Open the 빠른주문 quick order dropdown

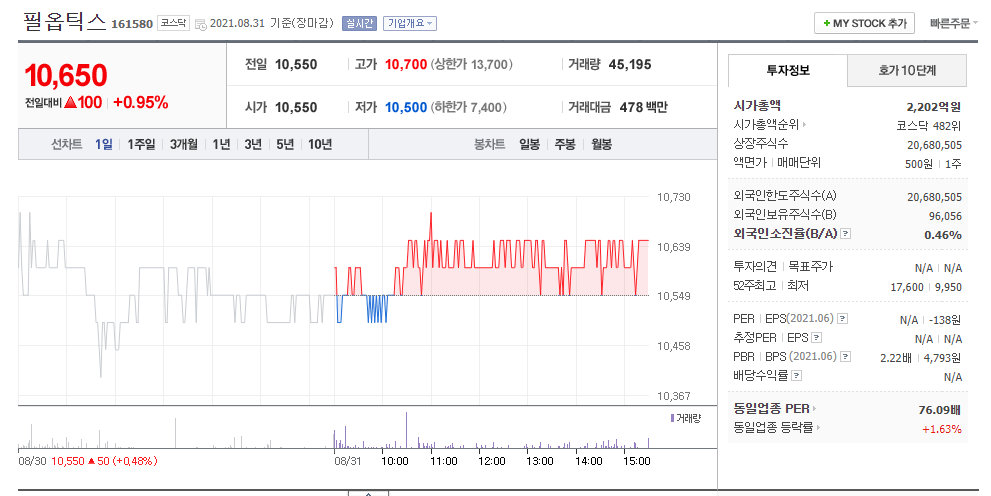(953, 23)
